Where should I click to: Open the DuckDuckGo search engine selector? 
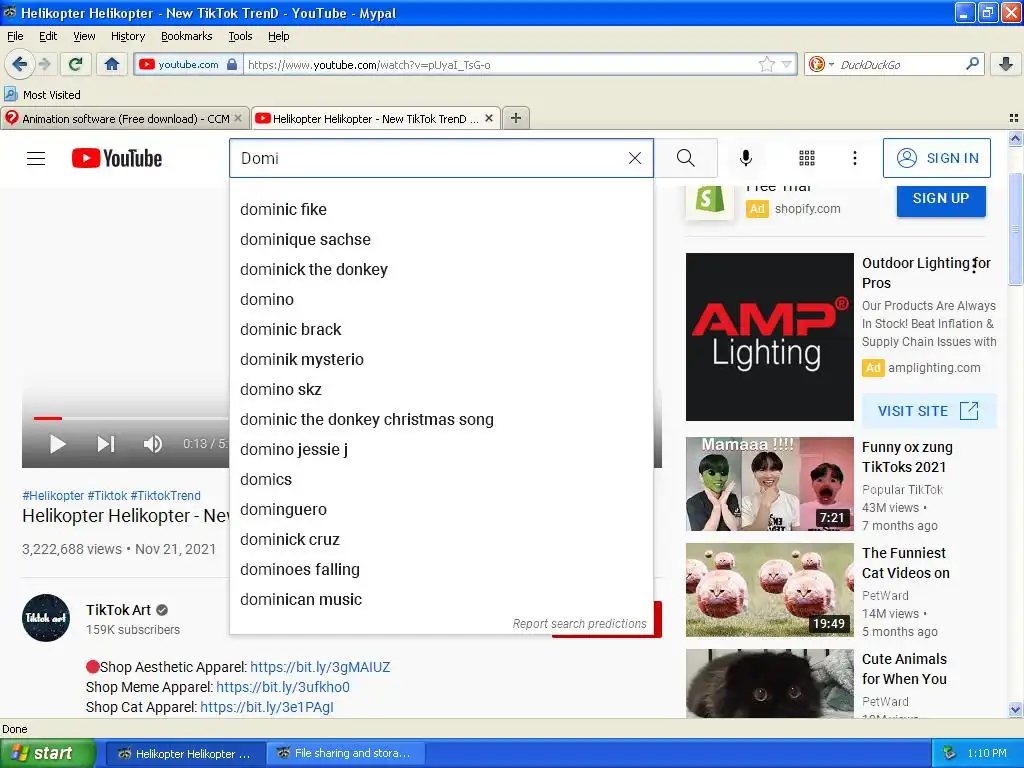pyautogui.click(x=820, y=64)
